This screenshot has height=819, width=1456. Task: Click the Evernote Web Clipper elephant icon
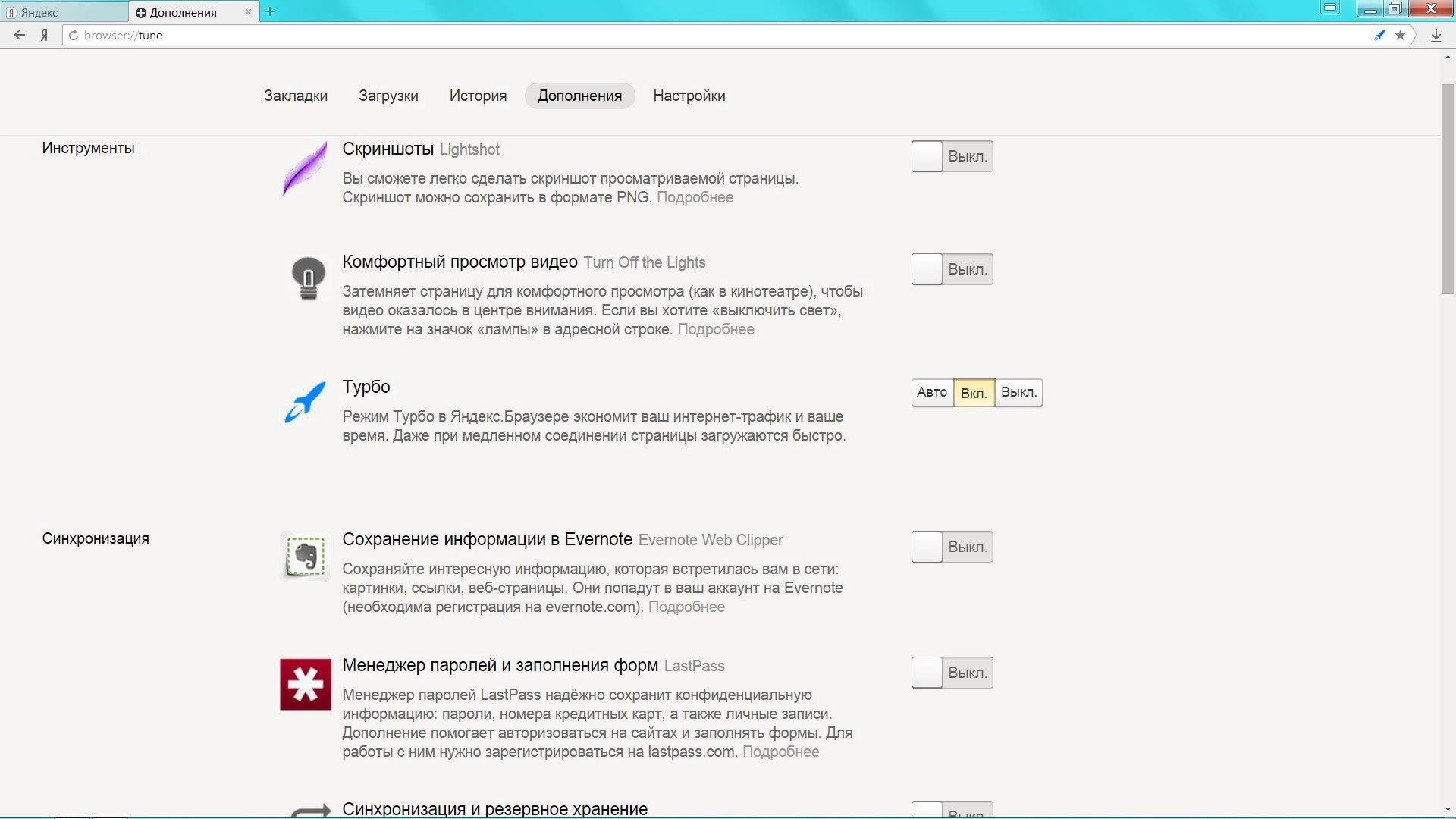click(x=306, y=557)
